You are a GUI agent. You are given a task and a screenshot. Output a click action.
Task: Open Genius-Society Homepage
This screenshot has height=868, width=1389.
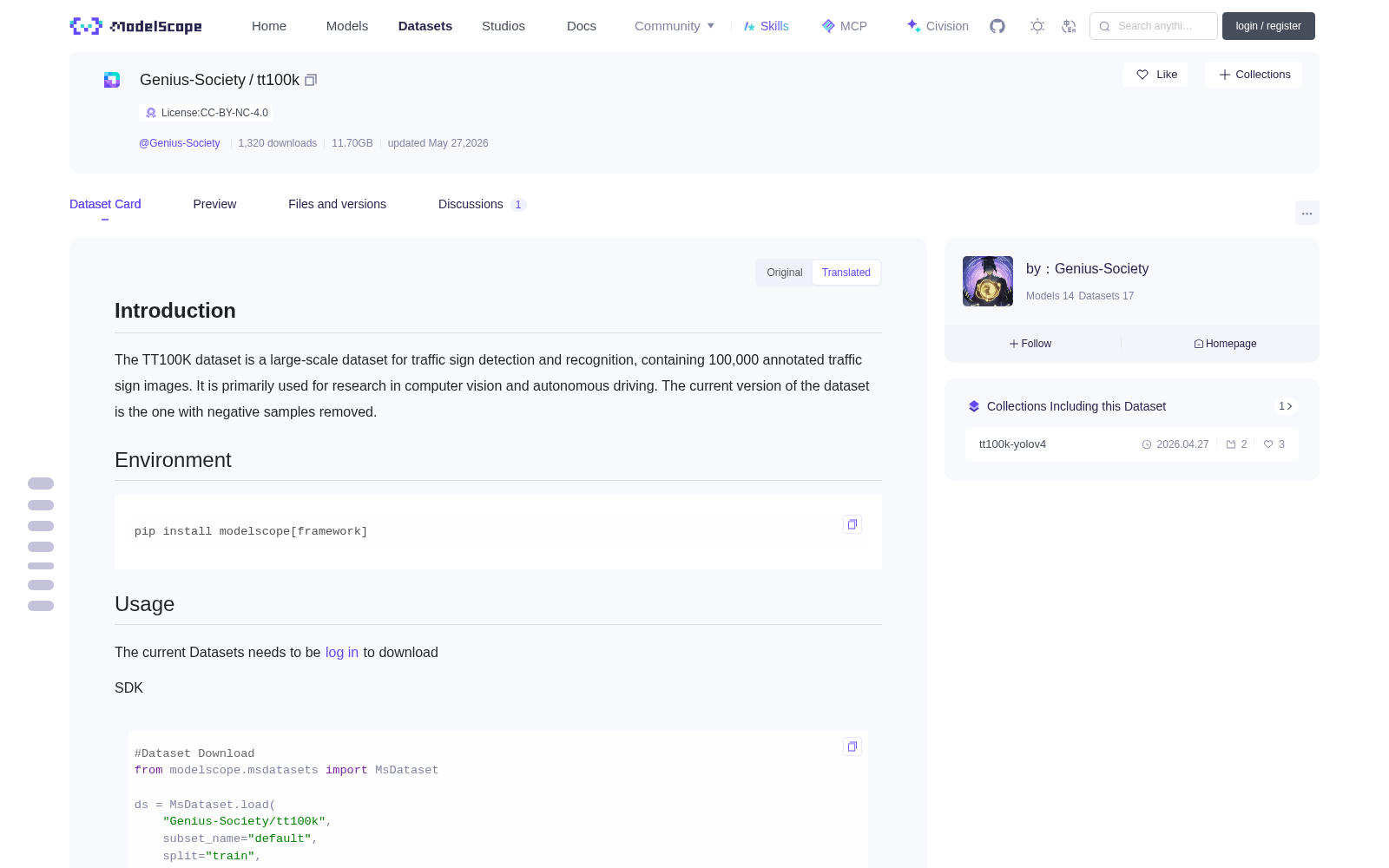pos(1225,344)
